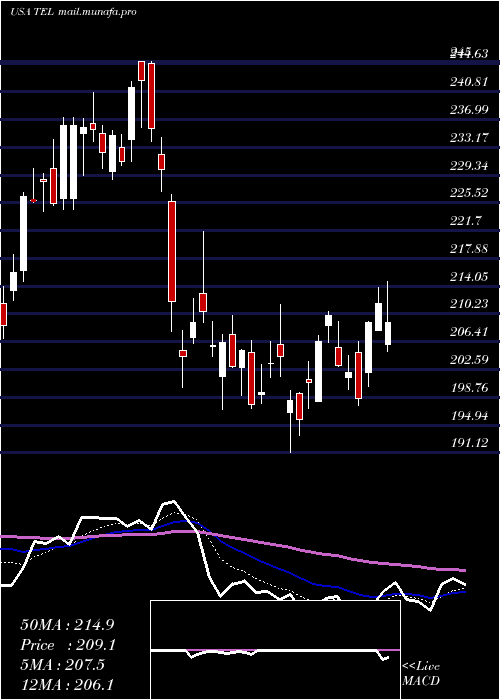
Task: Click inside the Live MACD inset panel
Action: tap(275, 650)
